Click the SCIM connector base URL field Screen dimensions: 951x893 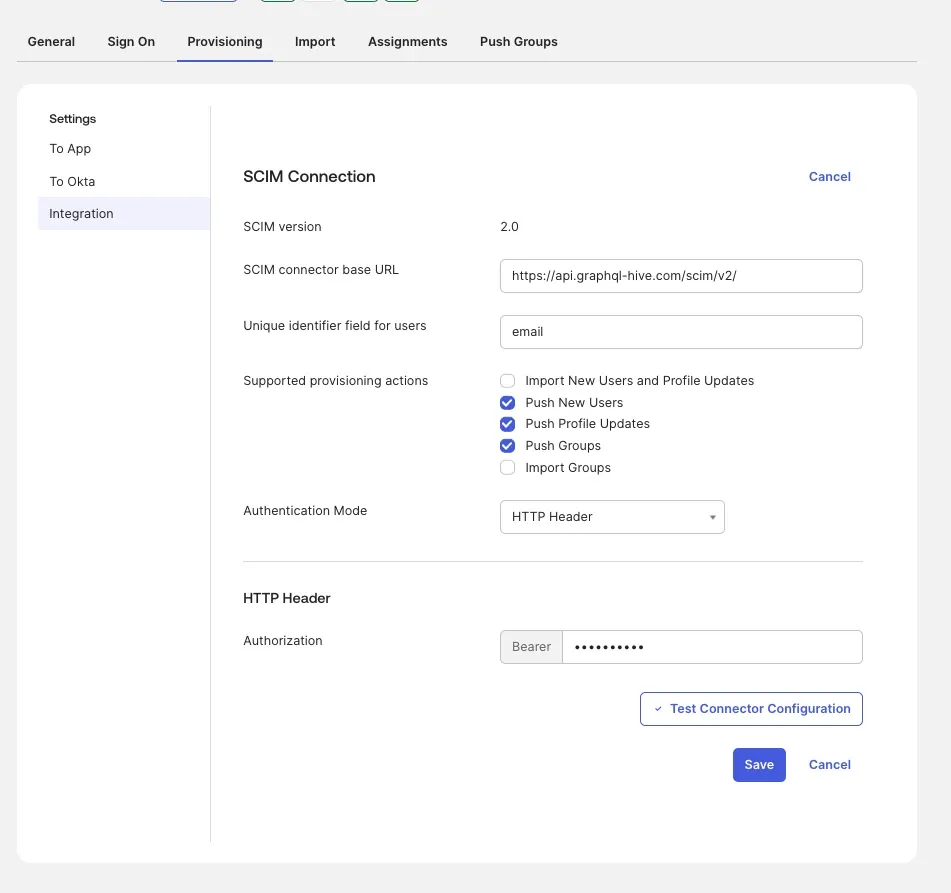681,276
